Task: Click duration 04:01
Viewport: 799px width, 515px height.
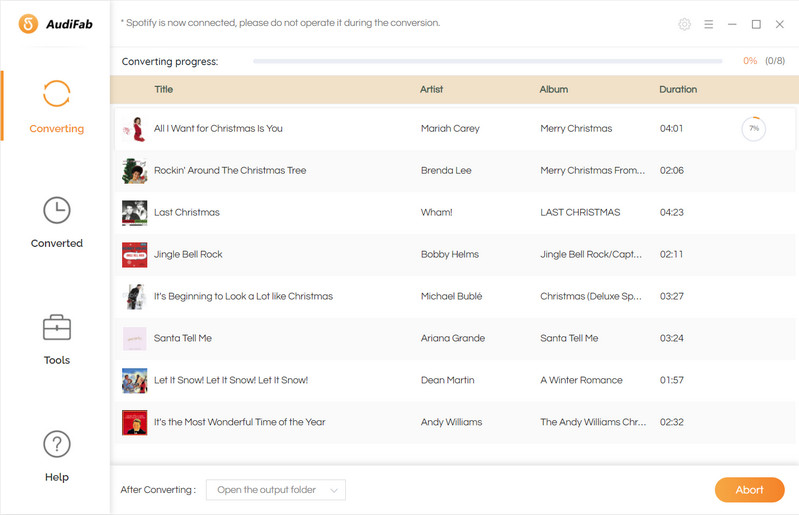Action: pyautogui.click(x=671, y=128)
